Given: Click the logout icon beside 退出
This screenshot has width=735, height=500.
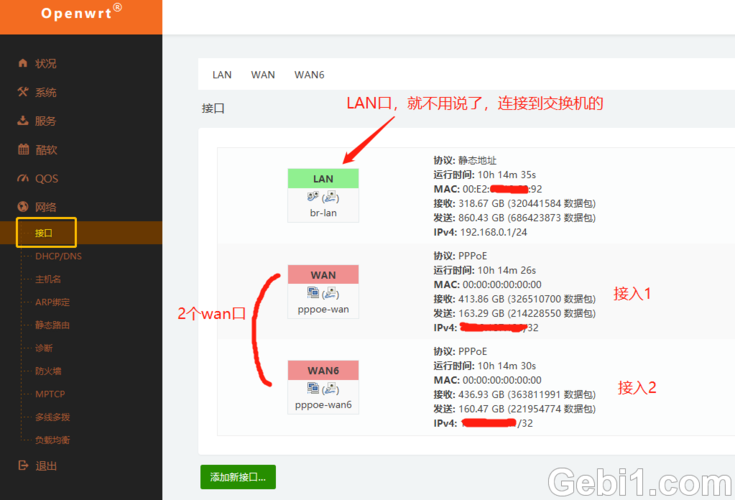Looking at the screenshot, I should tap(23, 465).
